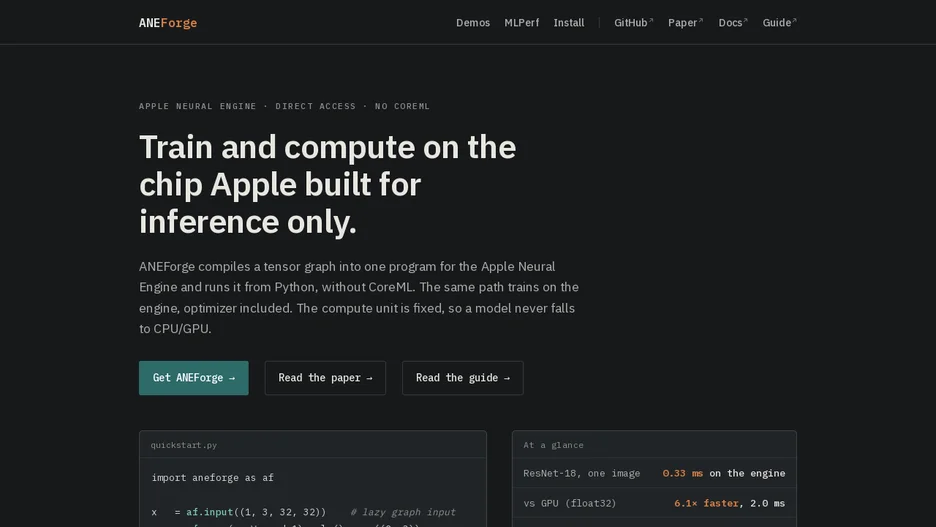Screen dimensions: 936x527
Task: Click the 'Train and compute' headline
Action: [328, 184]
